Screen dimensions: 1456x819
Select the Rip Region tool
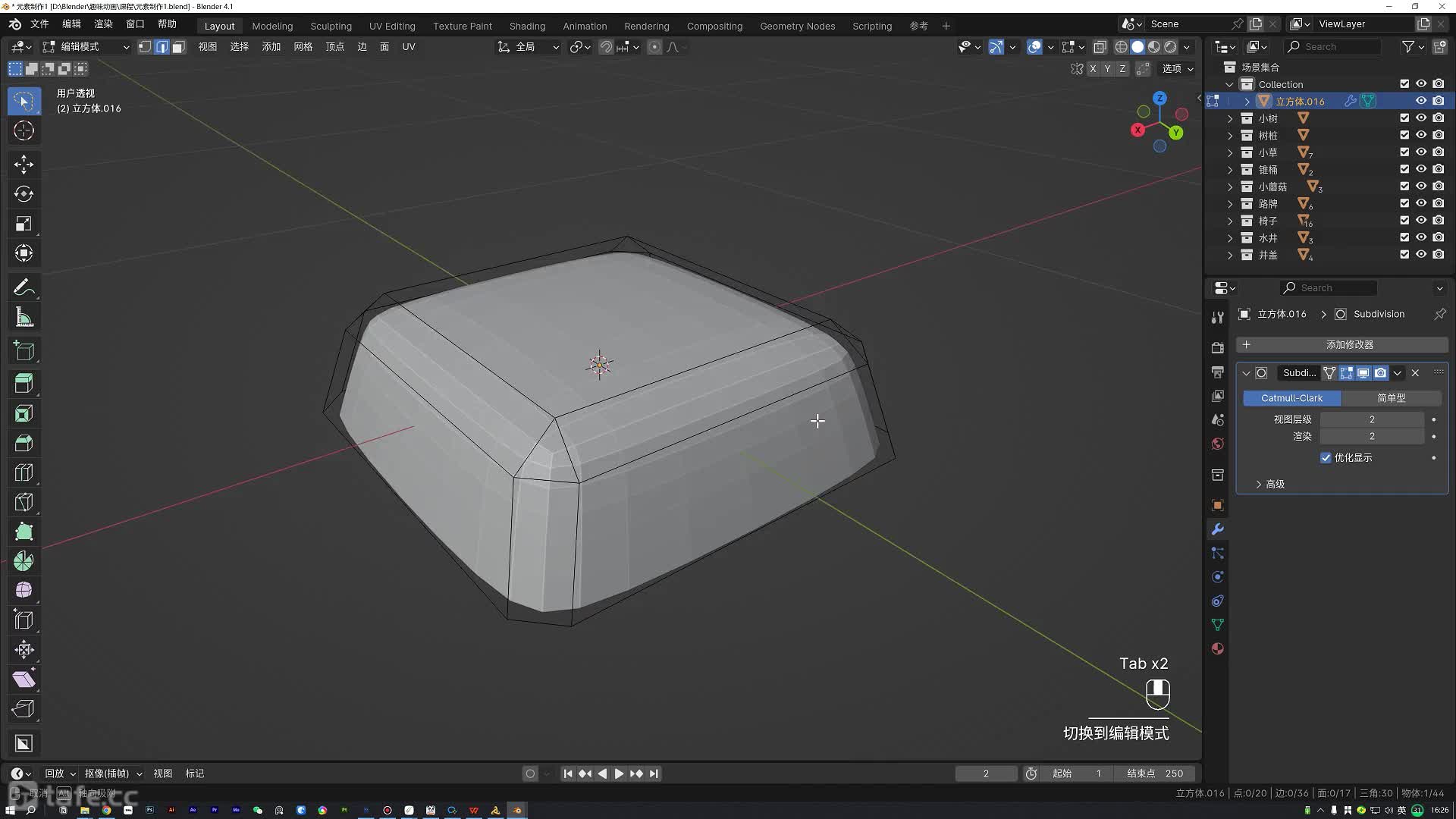[24, 708]
